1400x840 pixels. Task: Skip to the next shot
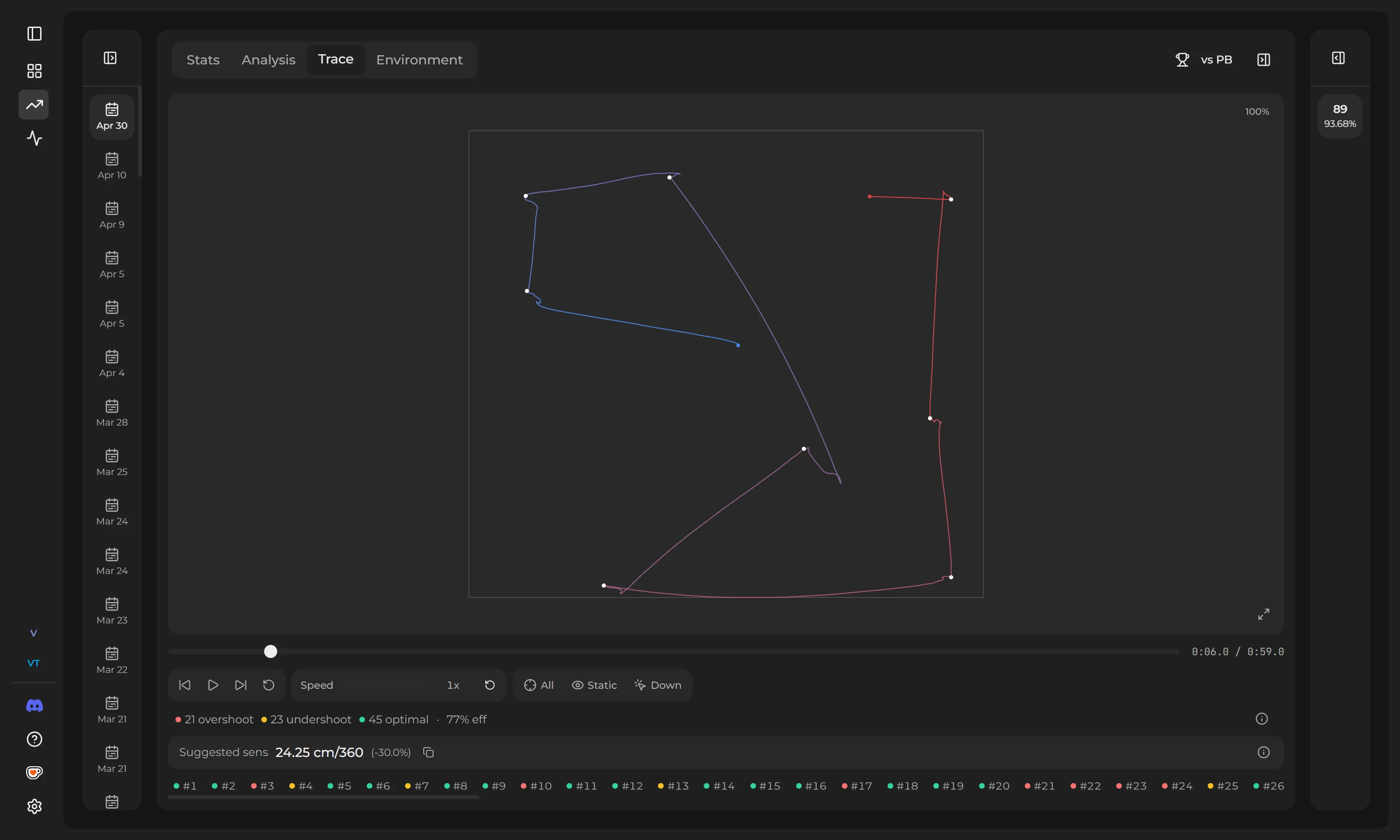pyautogui.click(x=240, y=685)
